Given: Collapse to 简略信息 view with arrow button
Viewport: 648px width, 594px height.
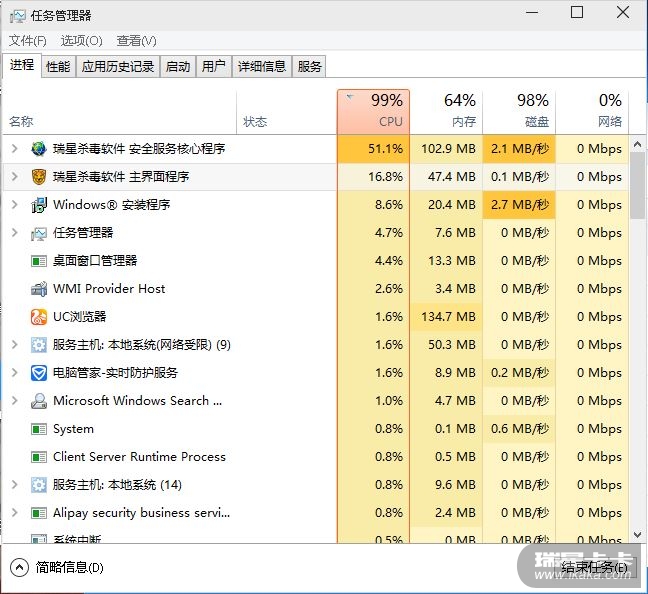Looking at the screenshot, I should pyautogui.click(x=19, y=568).
